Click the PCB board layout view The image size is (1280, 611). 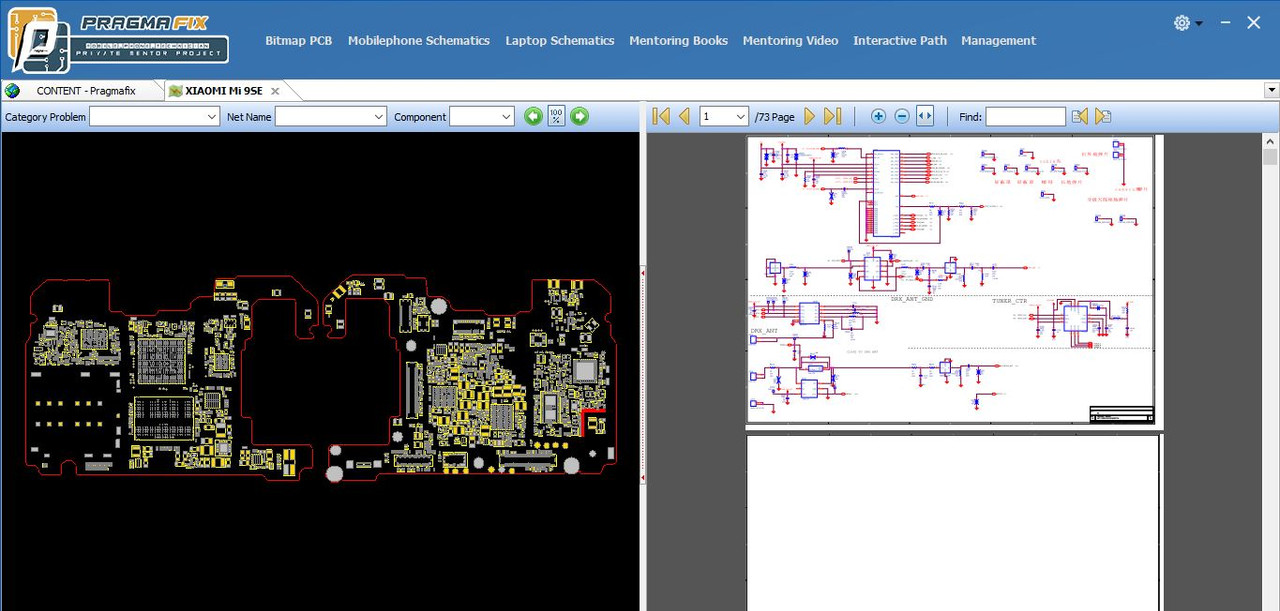[x=321, y=380]
